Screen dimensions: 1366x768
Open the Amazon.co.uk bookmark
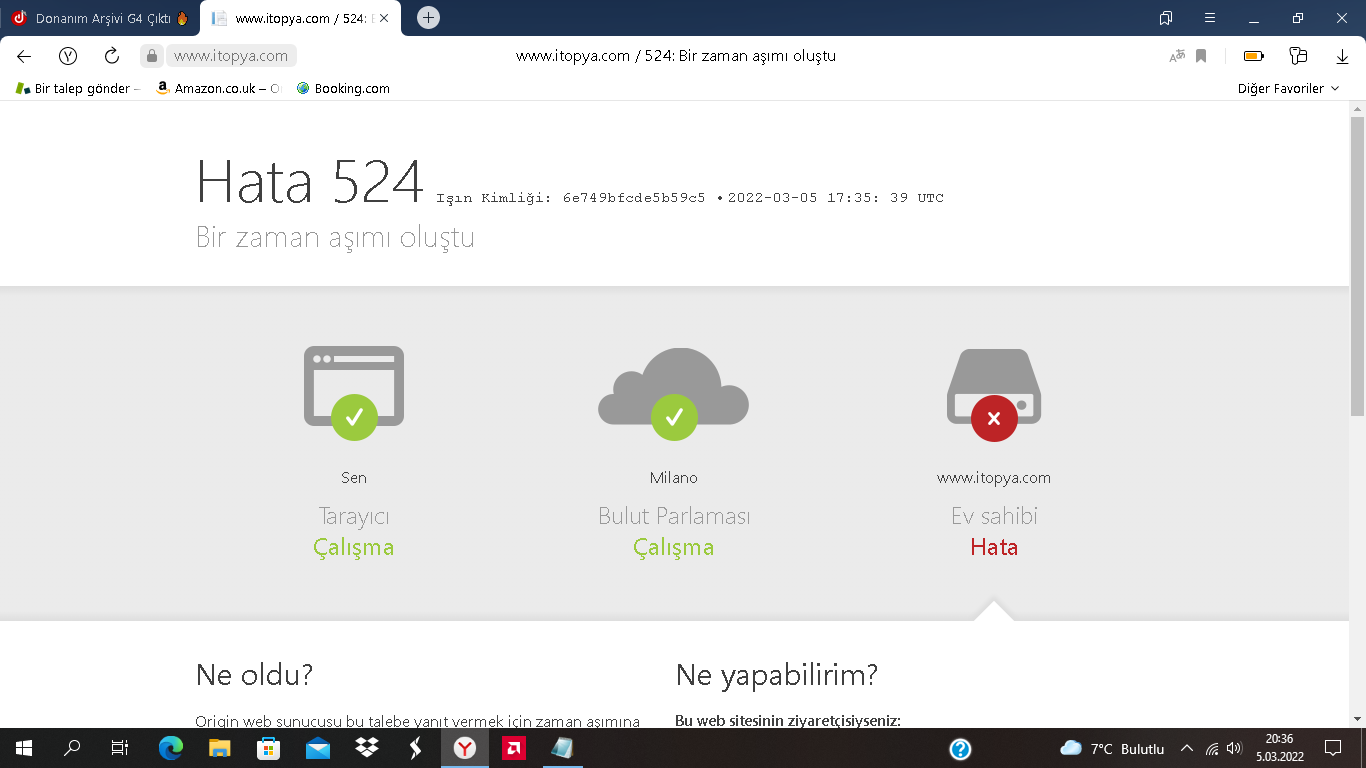pyautogui.click(x=219, y=88)
